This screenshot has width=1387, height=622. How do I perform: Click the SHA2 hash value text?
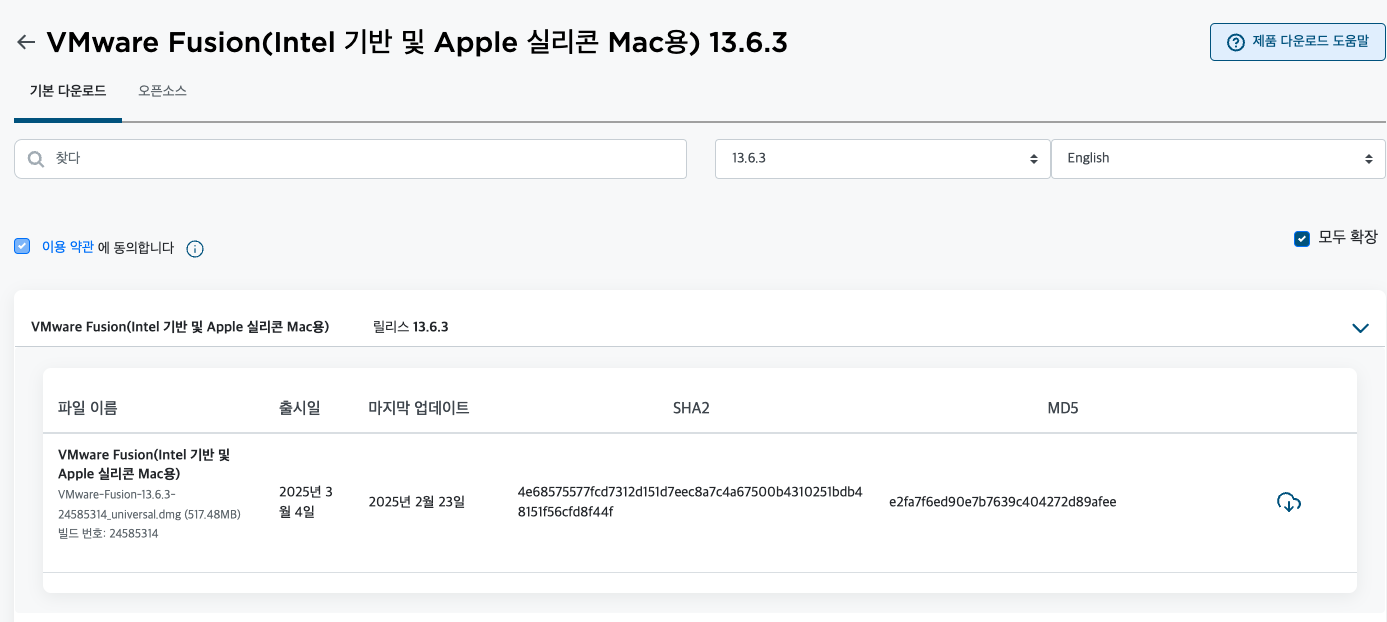(x=690, y=502)
